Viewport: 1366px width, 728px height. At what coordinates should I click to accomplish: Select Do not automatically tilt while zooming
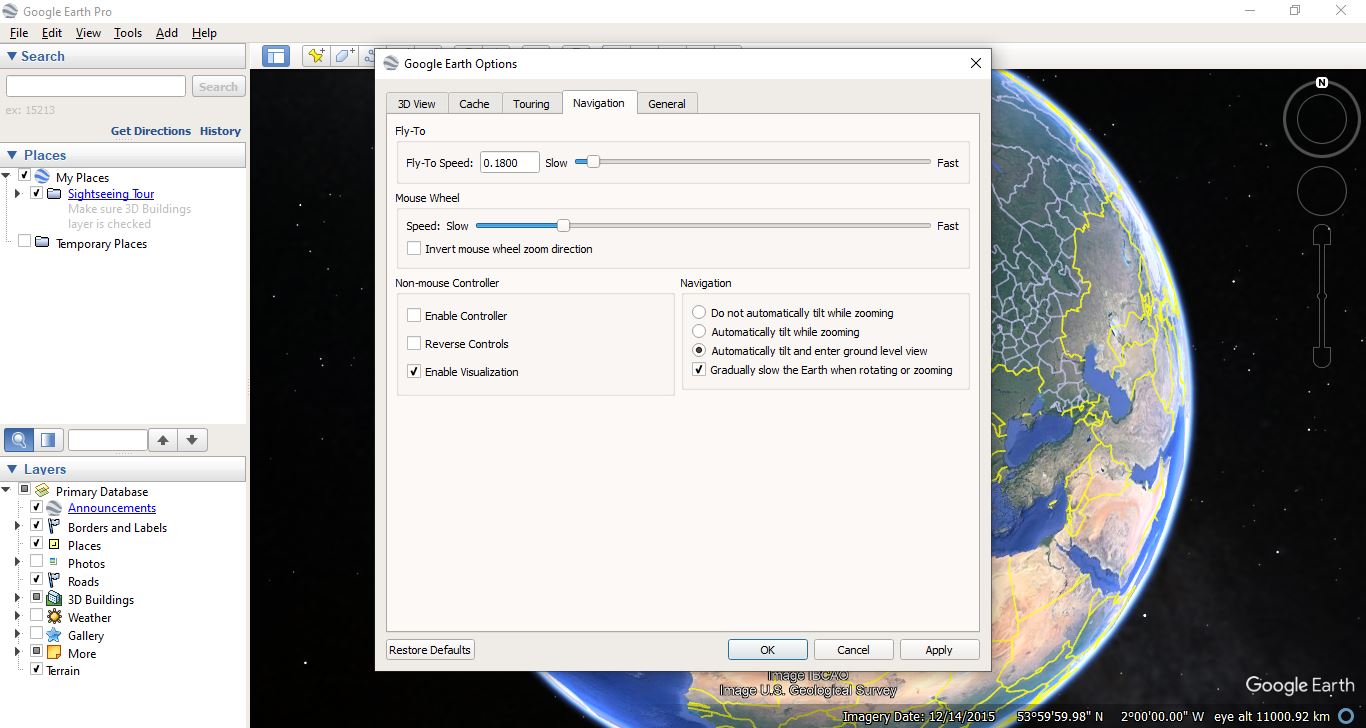click(x=699, y=313)
